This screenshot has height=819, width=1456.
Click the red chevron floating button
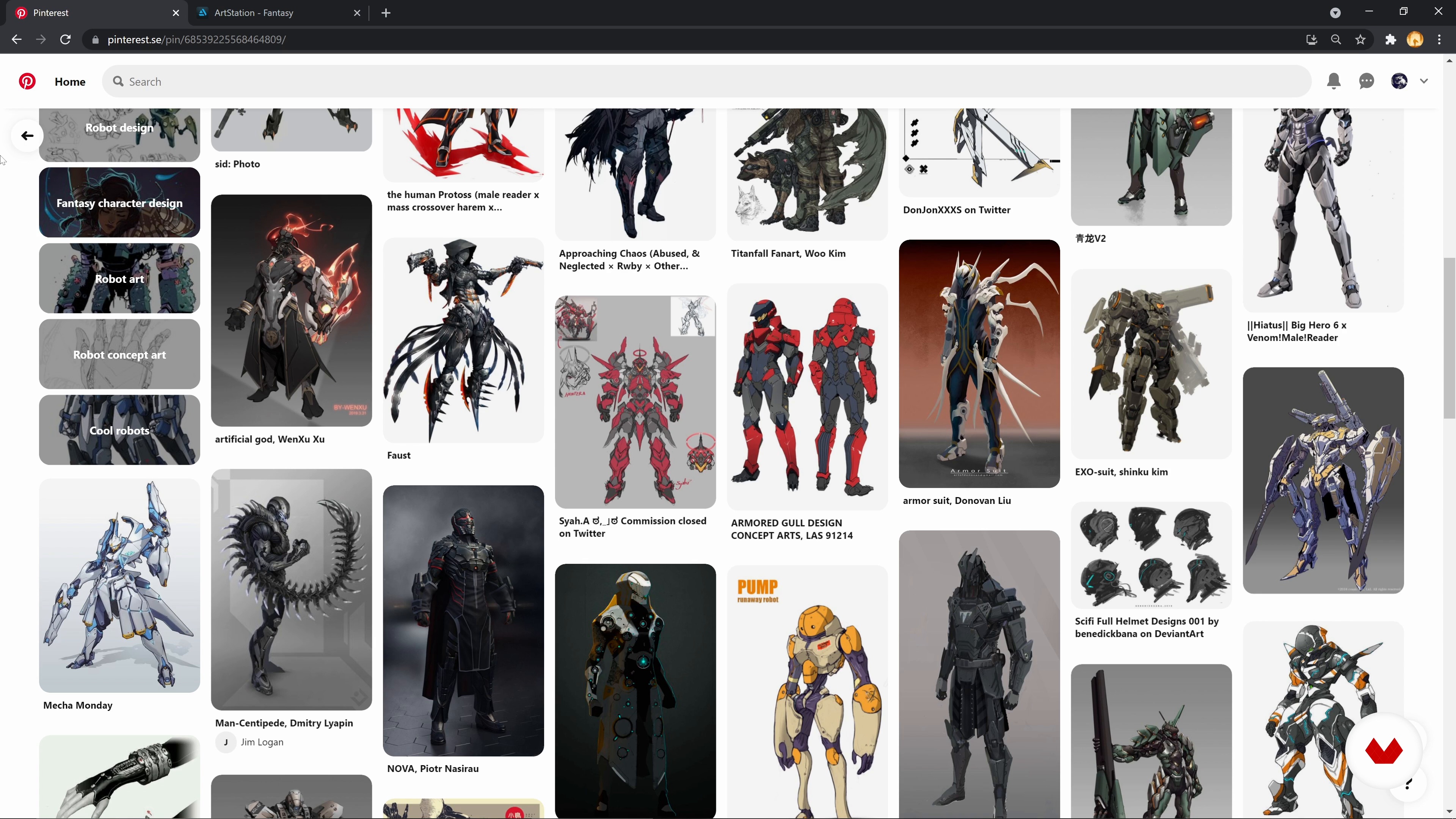click(x=1383, y=751)
